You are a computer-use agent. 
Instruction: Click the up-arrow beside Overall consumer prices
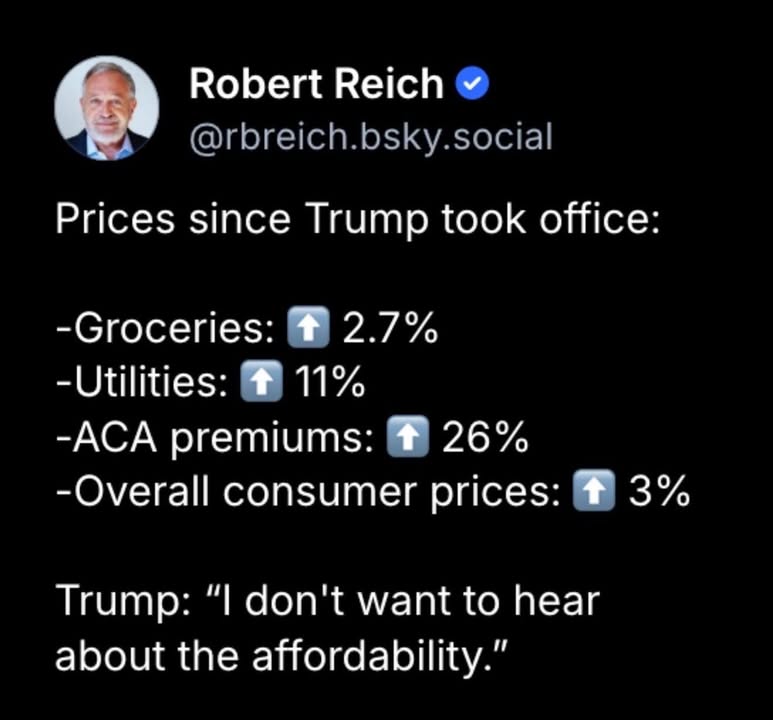click(x=593, y=492)
